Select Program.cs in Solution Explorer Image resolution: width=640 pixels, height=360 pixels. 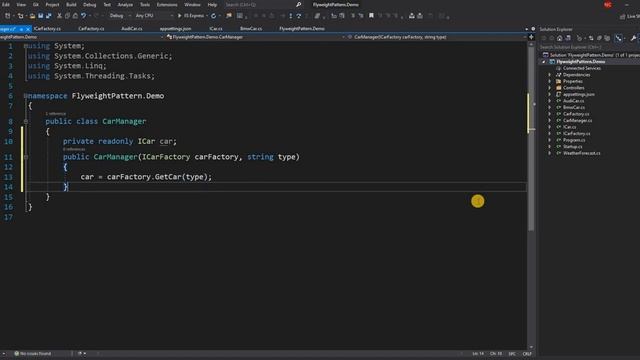pyautogui.click(x=574, y=140)
